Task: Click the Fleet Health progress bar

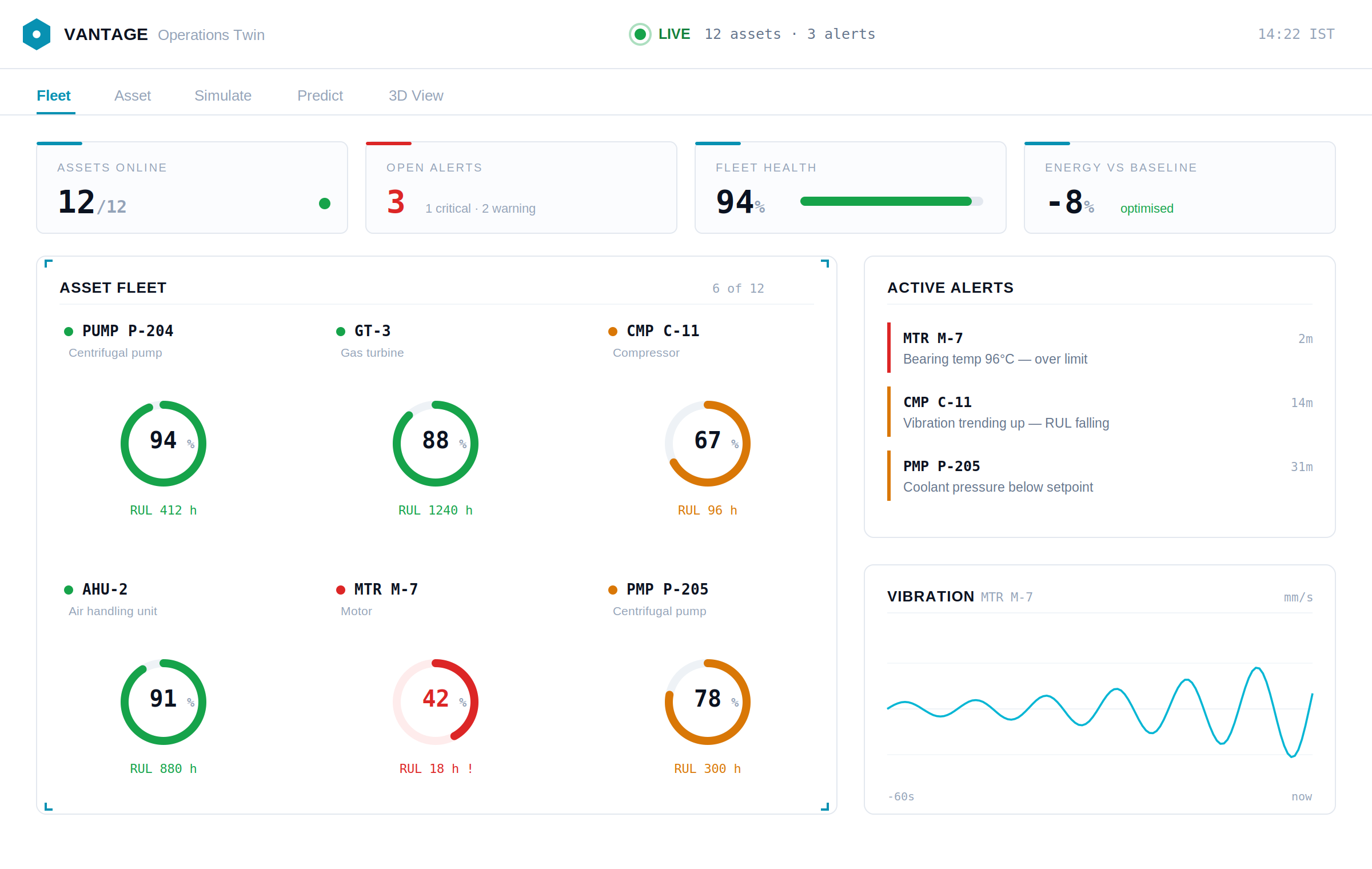Action: click(x=892, y=201)
